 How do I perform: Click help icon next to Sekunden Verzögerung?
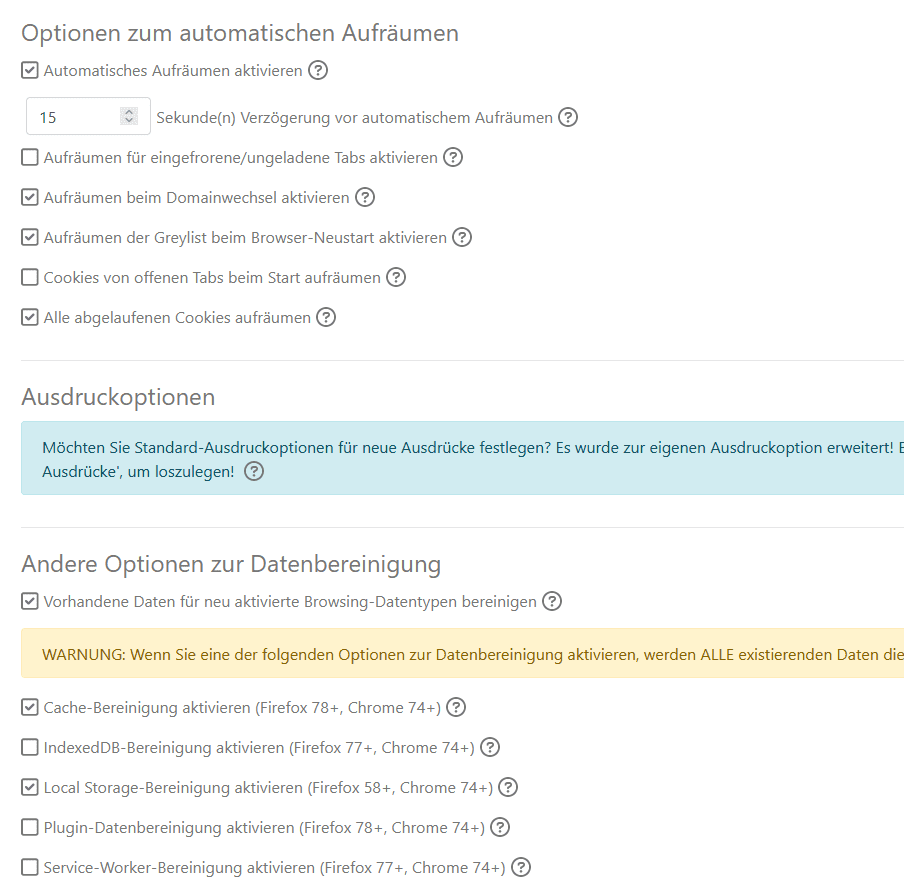(x=568, y=117)
